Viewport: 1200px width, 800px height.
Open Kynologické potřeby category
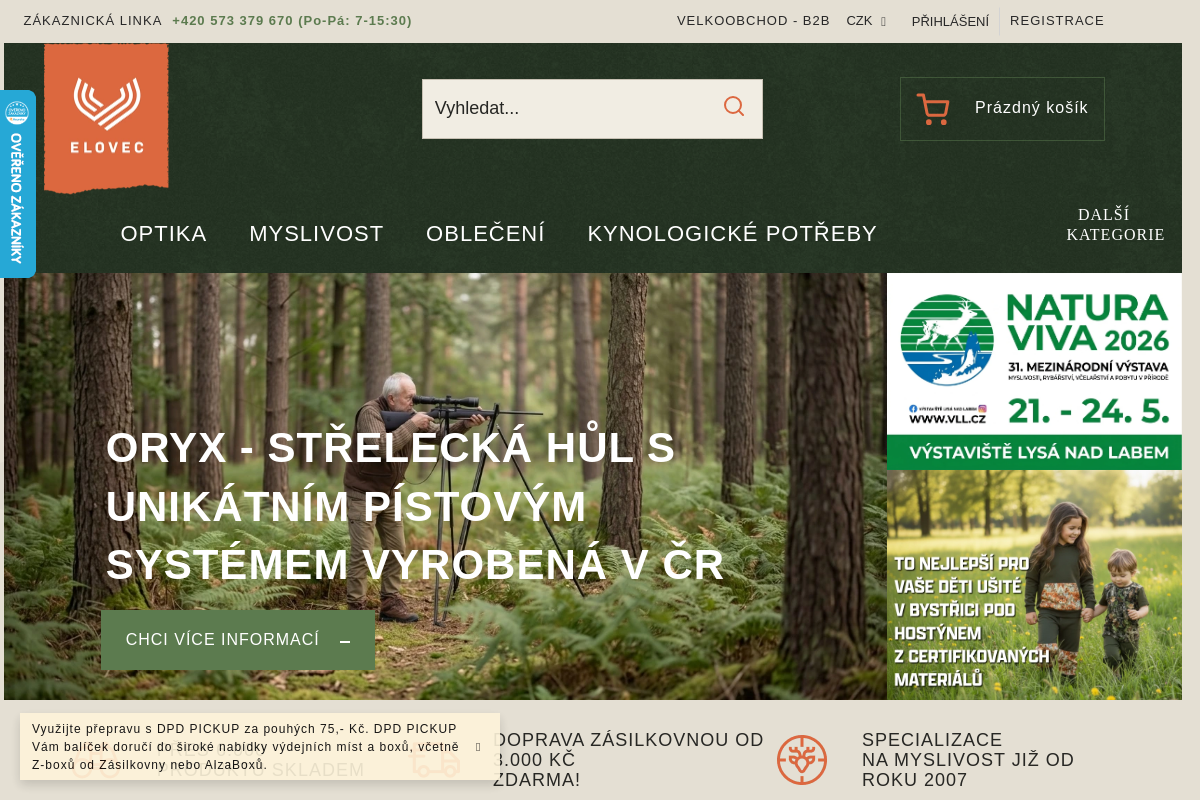(x=732, y=234)
